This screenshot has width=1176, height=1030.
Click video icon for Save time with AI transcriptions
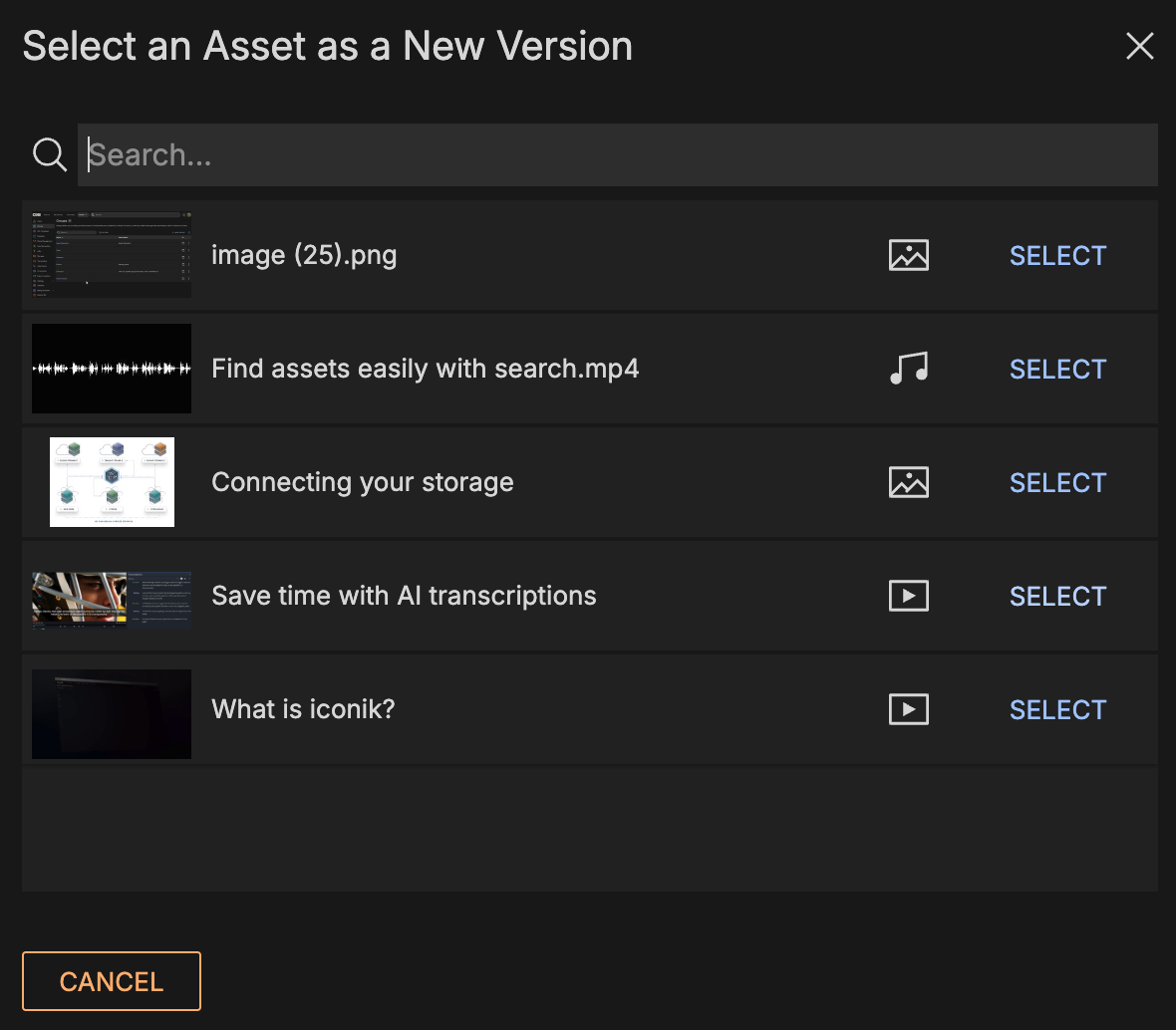(908, 597)
